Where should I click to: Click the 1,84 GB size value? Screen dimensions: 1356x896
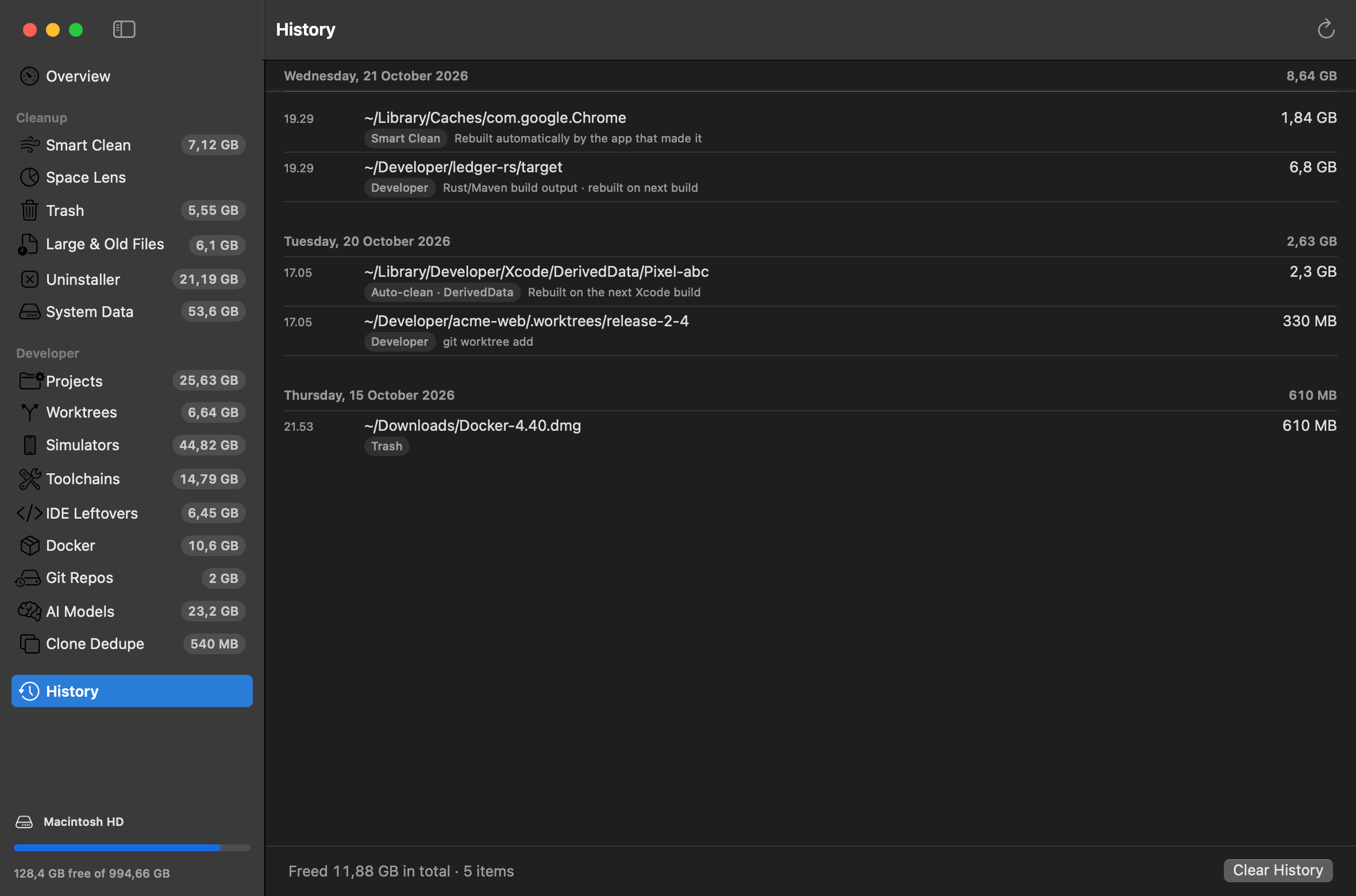[1308, 118]
